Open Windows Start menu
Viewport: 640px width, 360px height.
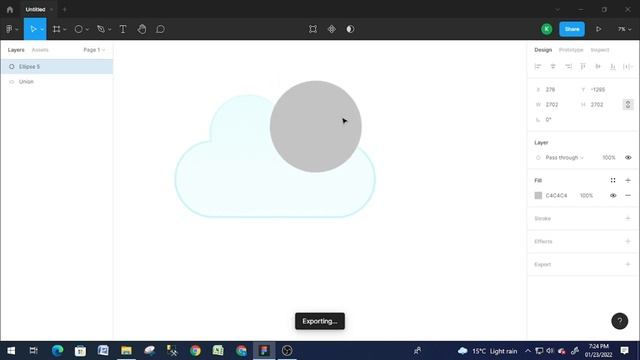(11, 351)
